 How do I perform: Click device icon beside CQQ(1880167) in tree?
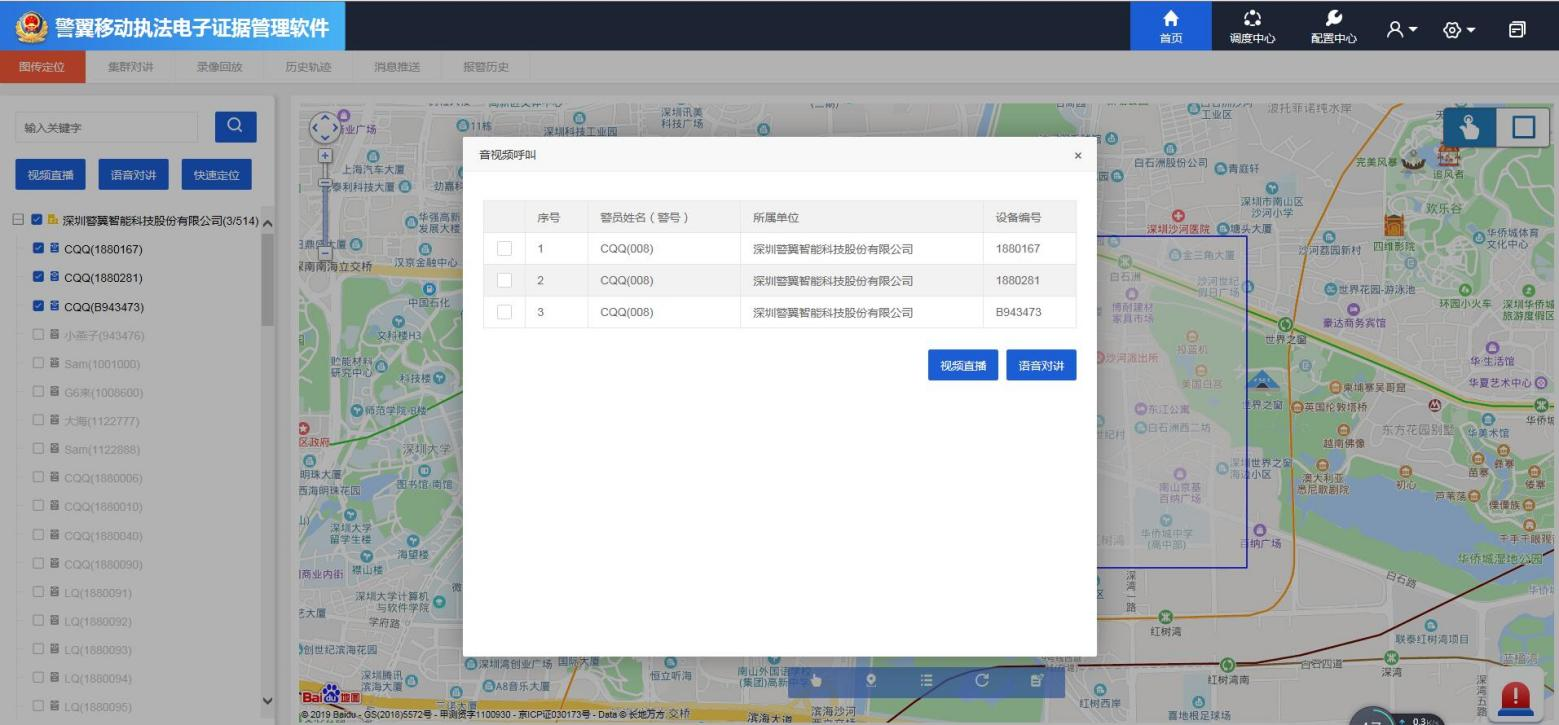click(56, 249)
